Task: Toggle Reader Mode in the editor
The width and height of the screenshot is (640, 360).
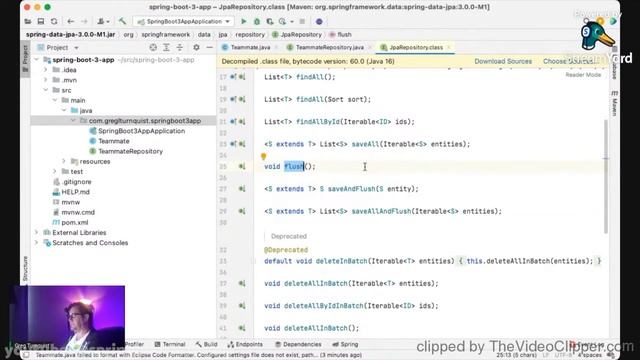Action: click(x=583, y=75)
